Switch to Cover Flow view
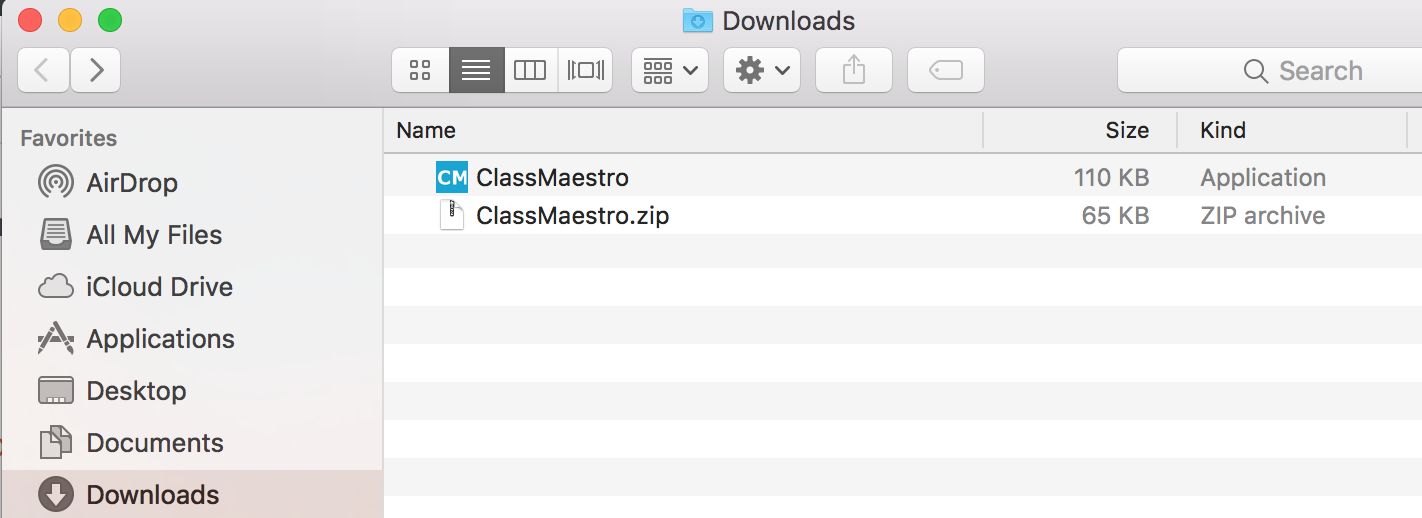 coord(585,70)
